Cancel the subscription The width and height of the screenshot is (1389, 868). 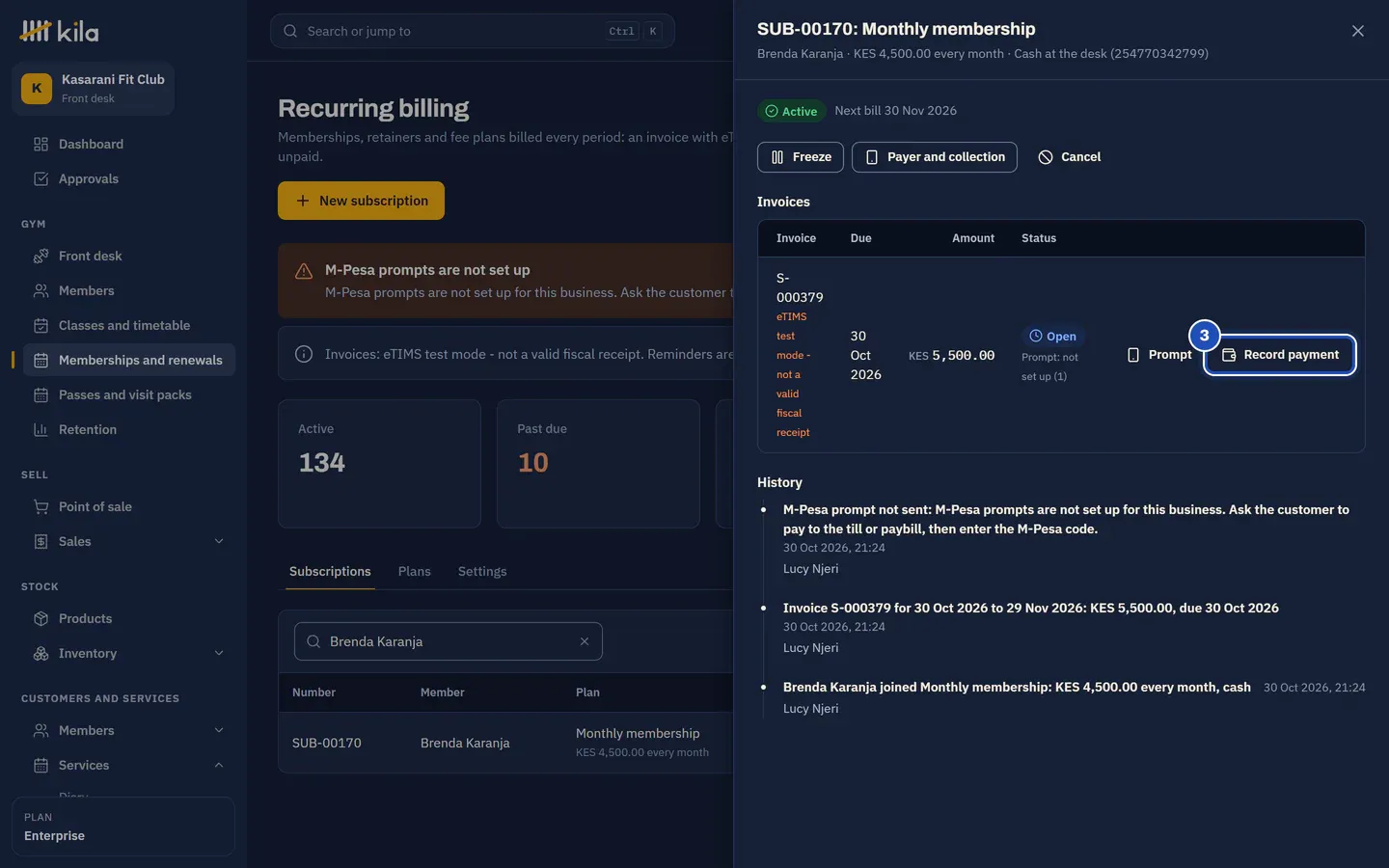point(1069,157)
